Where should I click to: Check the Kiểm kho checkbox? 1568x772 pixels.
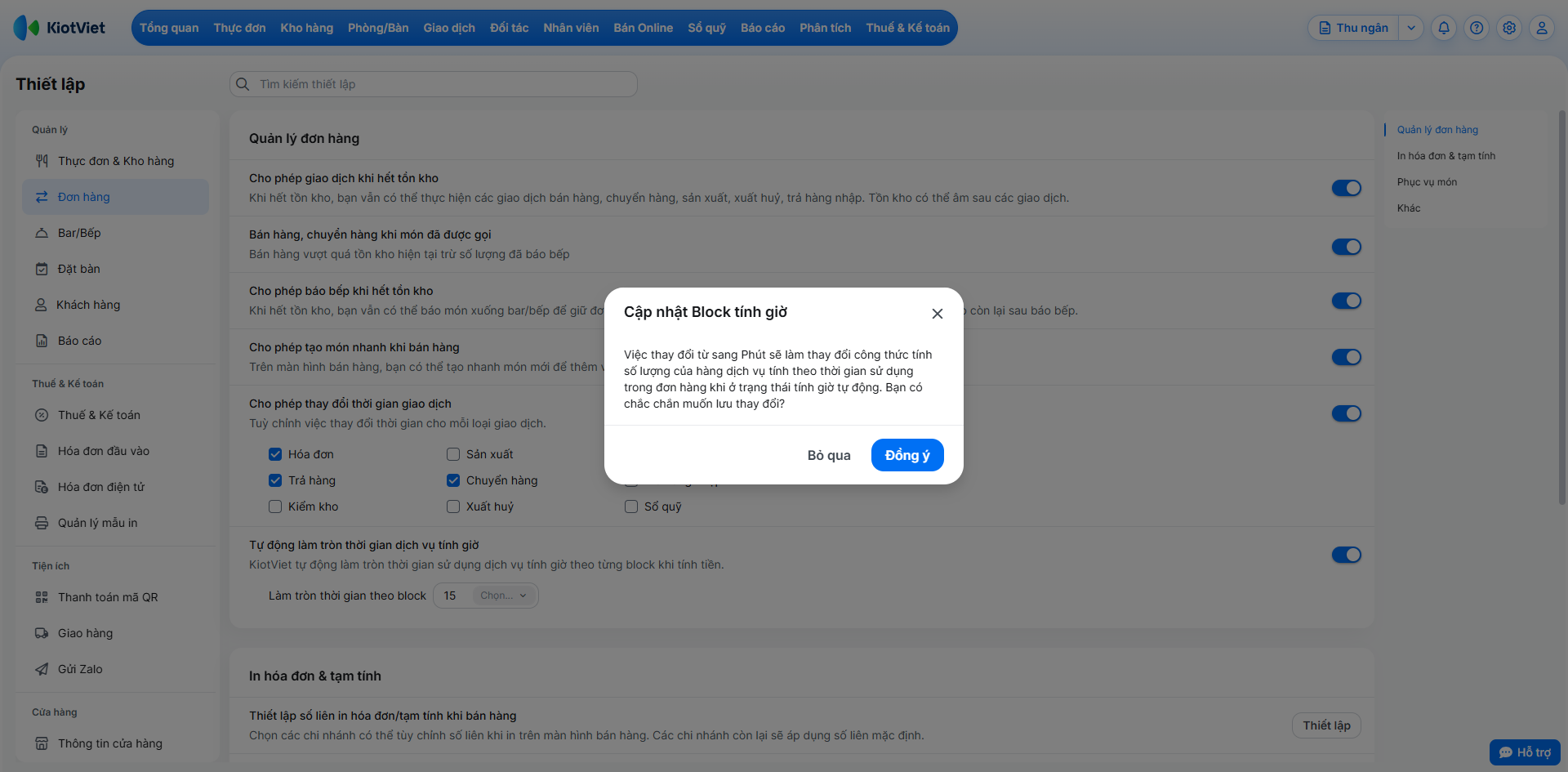coord(275,506)
